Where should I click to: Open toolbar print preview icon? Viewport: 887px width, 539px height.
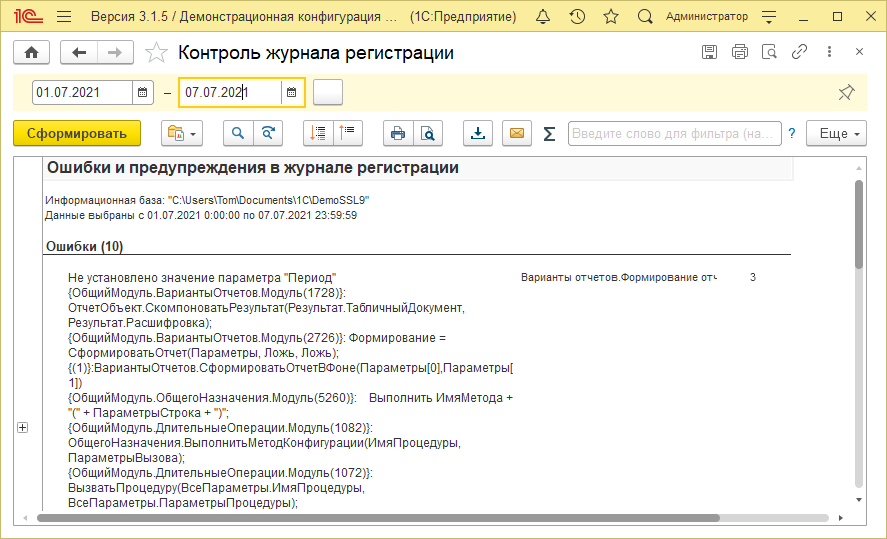pyautogui.click(x=428, y=133)
